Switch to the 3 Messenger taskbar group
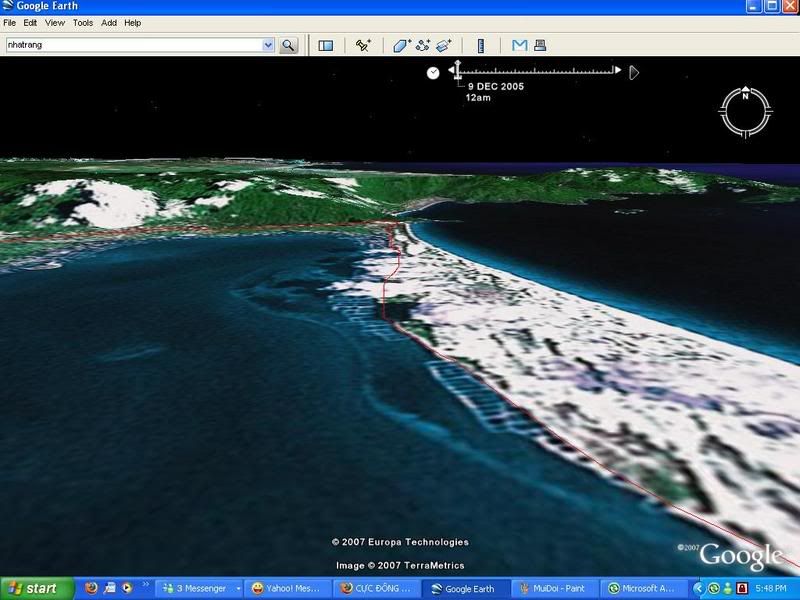The width and height of the screenshot is (800, 600). (x=199, y=589)
